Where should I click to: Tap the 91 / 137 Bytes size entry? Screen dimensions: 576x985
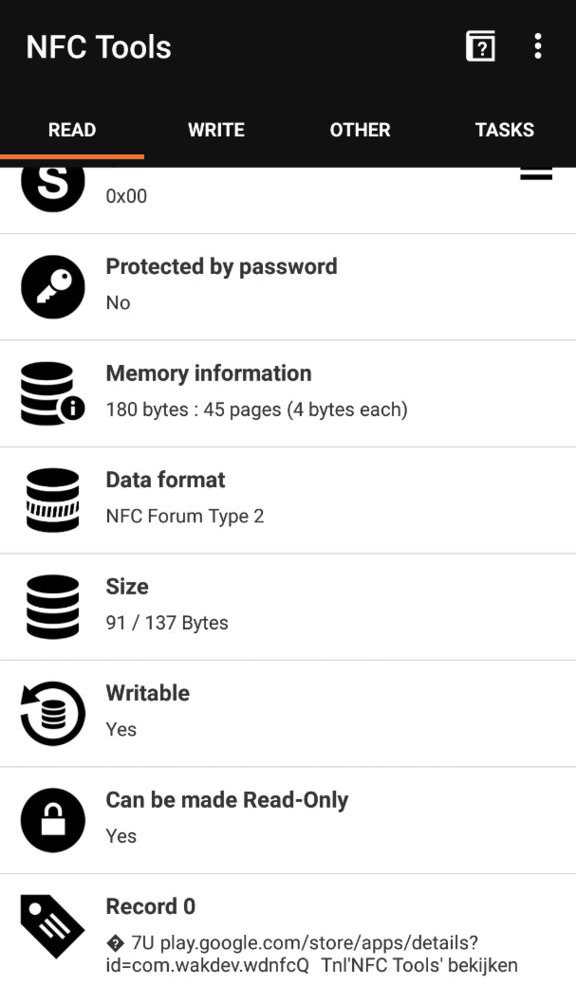[167, 623]
